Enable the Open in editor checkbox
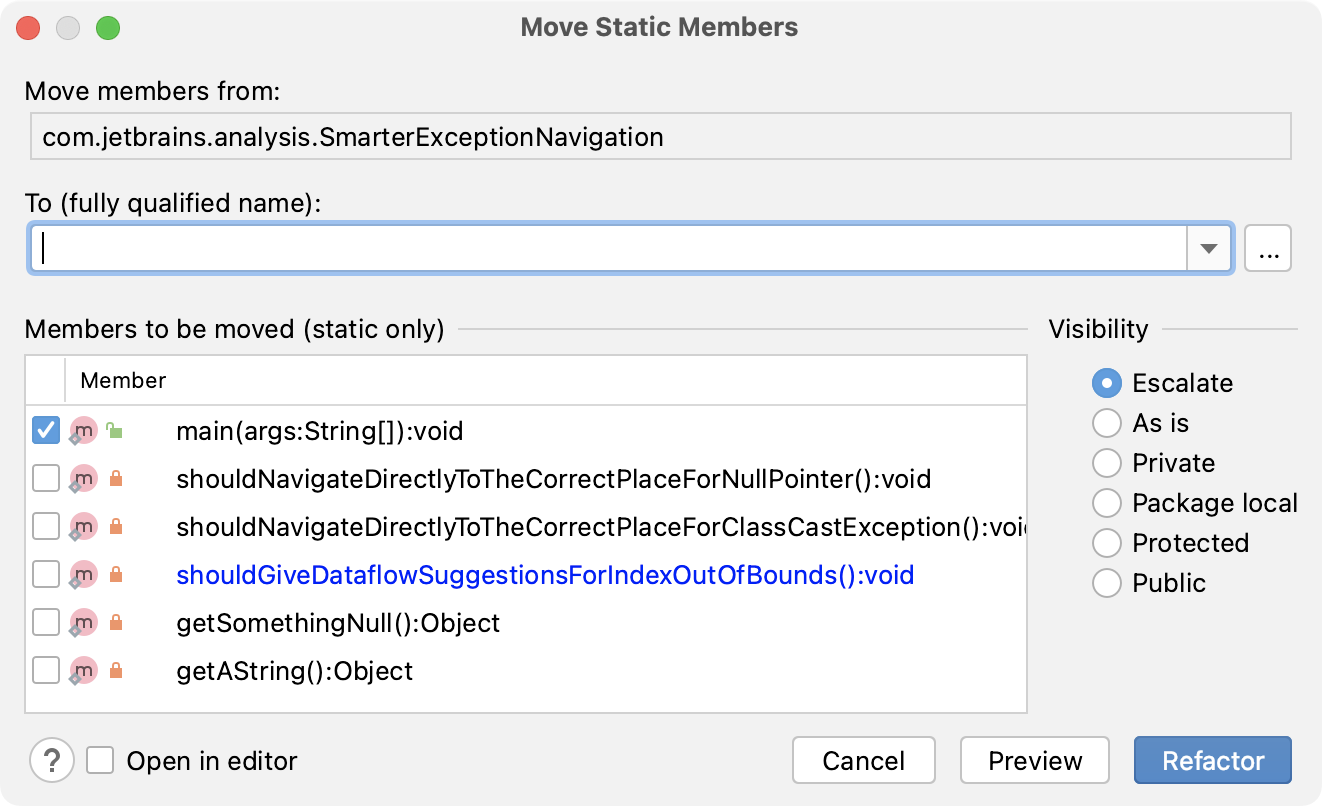Image resolution: width=1322 pixels, height=806 pixels. tap(100, 761)
